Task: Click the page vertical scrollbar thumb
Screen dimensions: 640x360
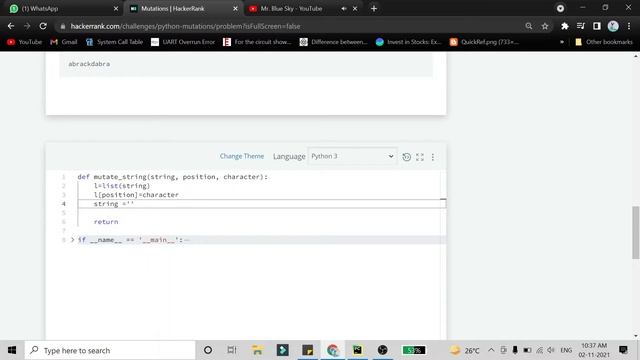Action: [x=636, y=233]
